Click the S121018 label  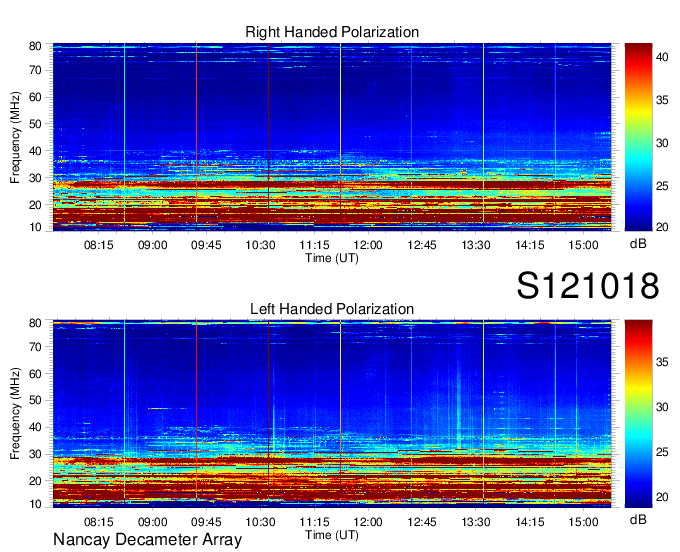click(588, 286)
